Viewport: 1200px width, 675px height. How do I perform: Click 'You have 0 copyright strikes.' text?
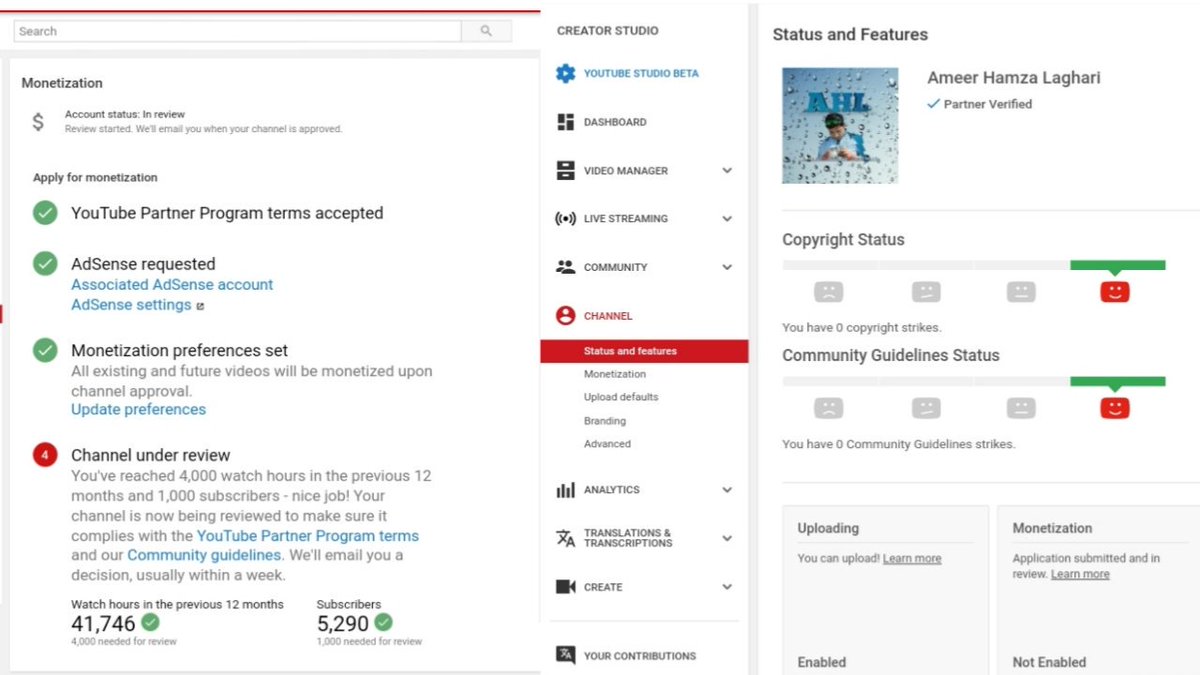coord(862,328)
